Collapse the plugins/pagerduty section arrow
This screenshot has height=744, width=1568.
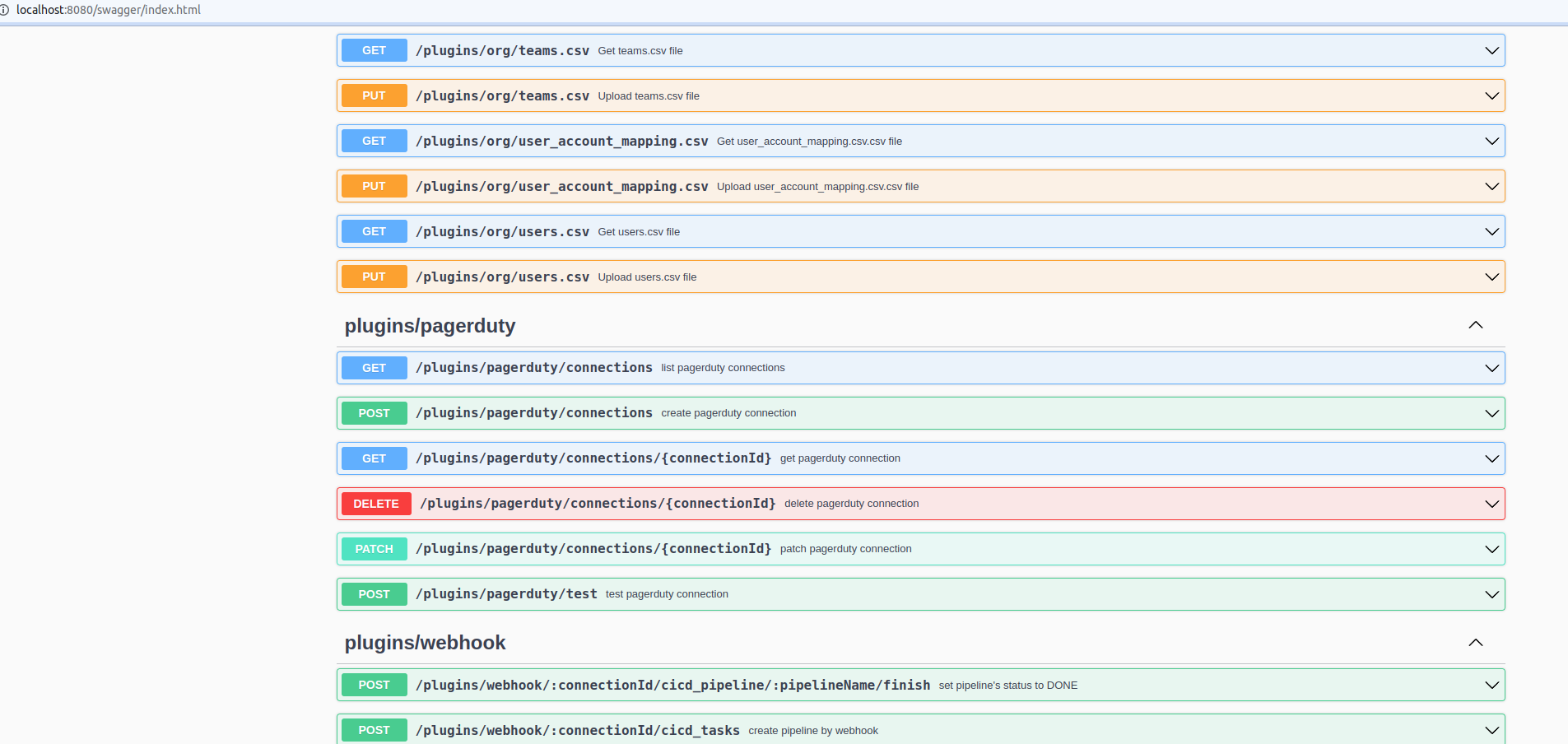tap(1476, 325)
